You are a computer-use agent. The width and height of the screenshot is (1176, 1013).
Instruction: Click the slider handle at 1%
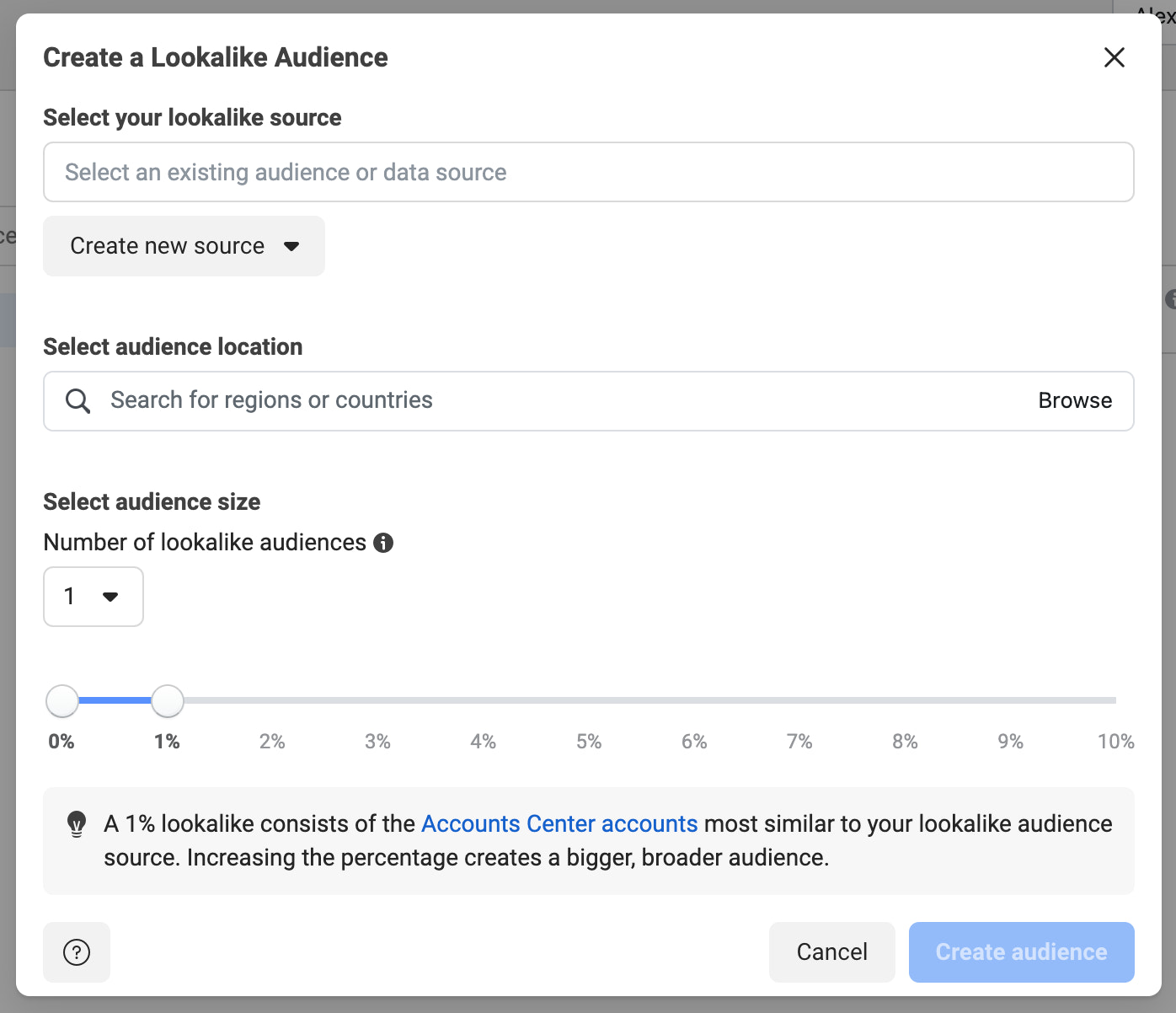pyautogui.click(x=168, y=700)
